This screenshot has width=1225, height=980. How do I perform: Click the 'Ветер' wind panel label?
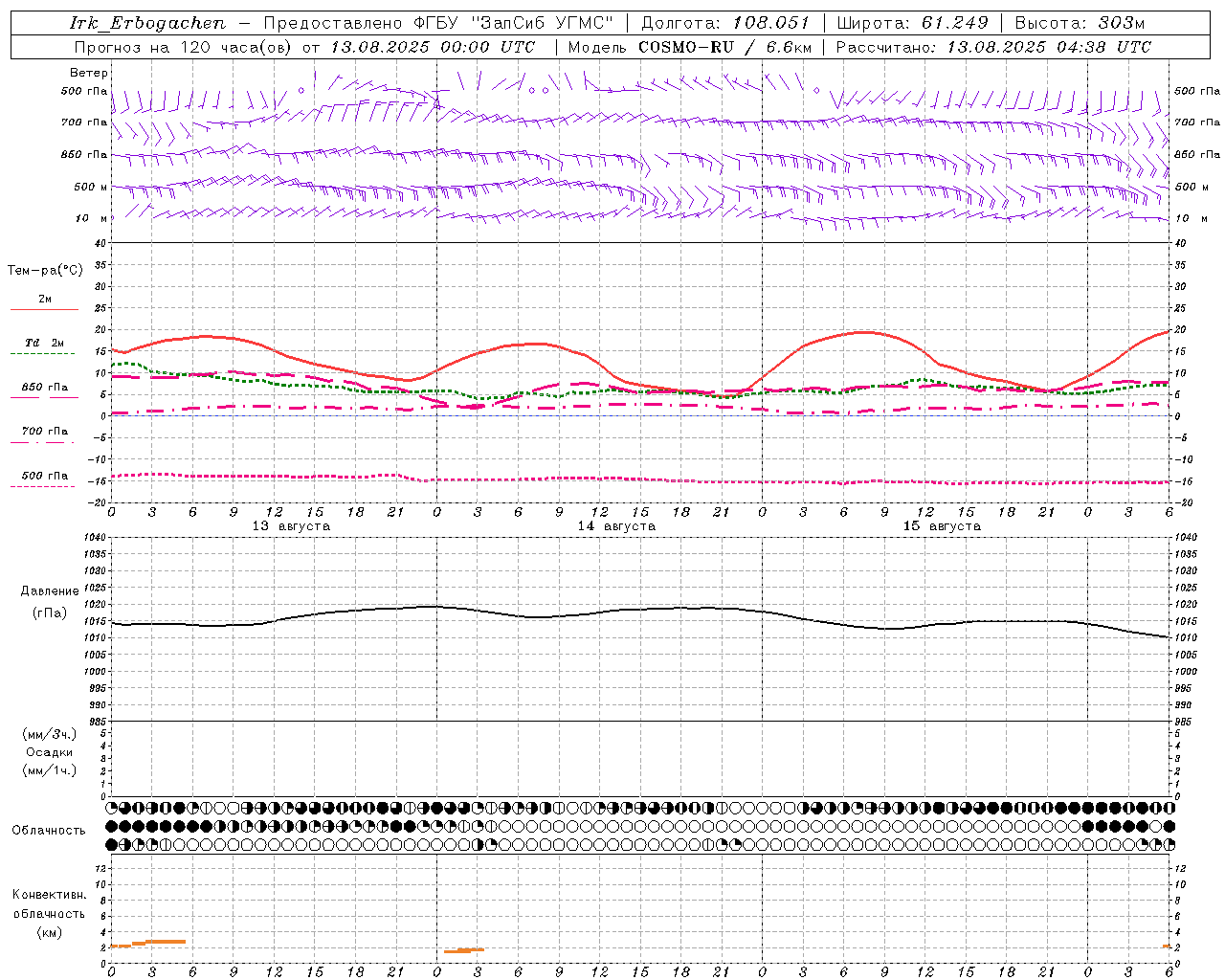click(89, 73)
